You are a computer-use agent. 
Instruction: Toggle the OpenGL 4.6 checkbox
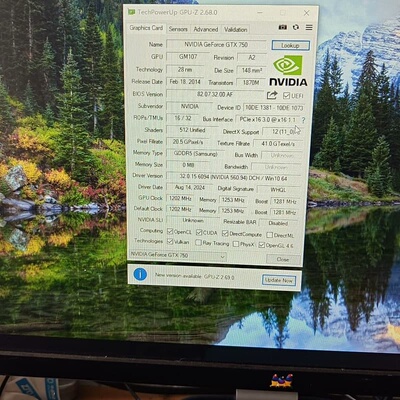[262, 245]
